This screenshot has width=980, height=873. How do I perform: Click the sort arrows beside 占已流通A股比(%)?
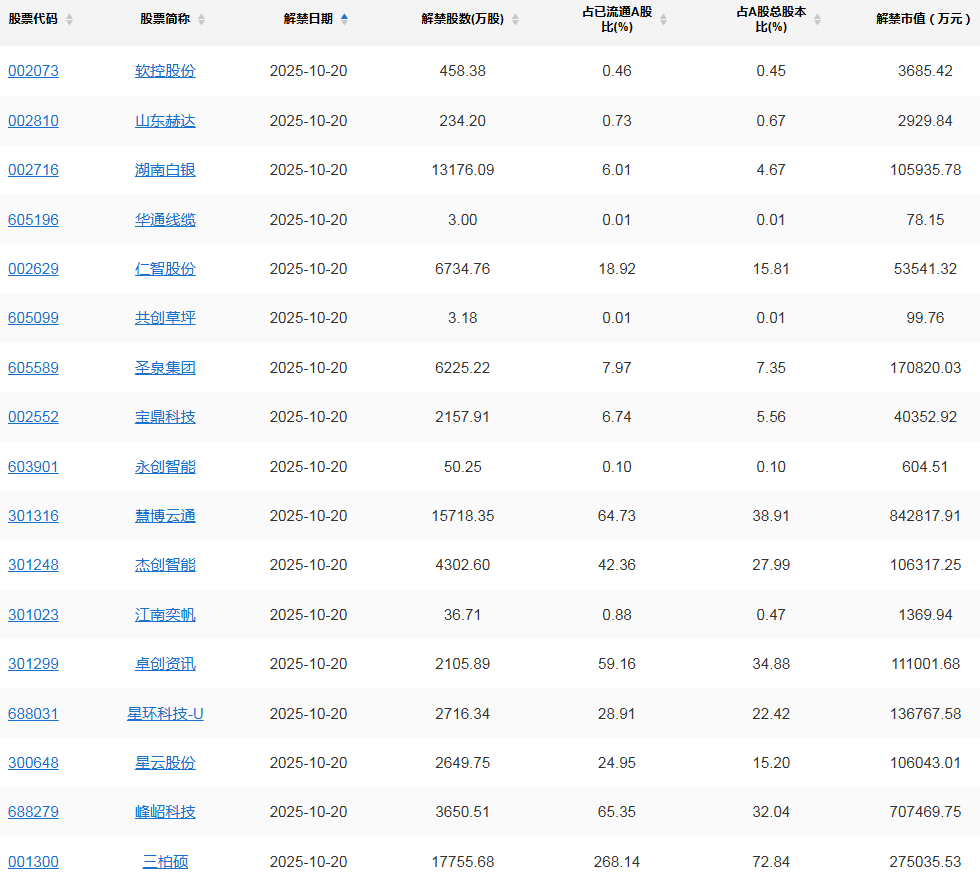pos(663,20)
